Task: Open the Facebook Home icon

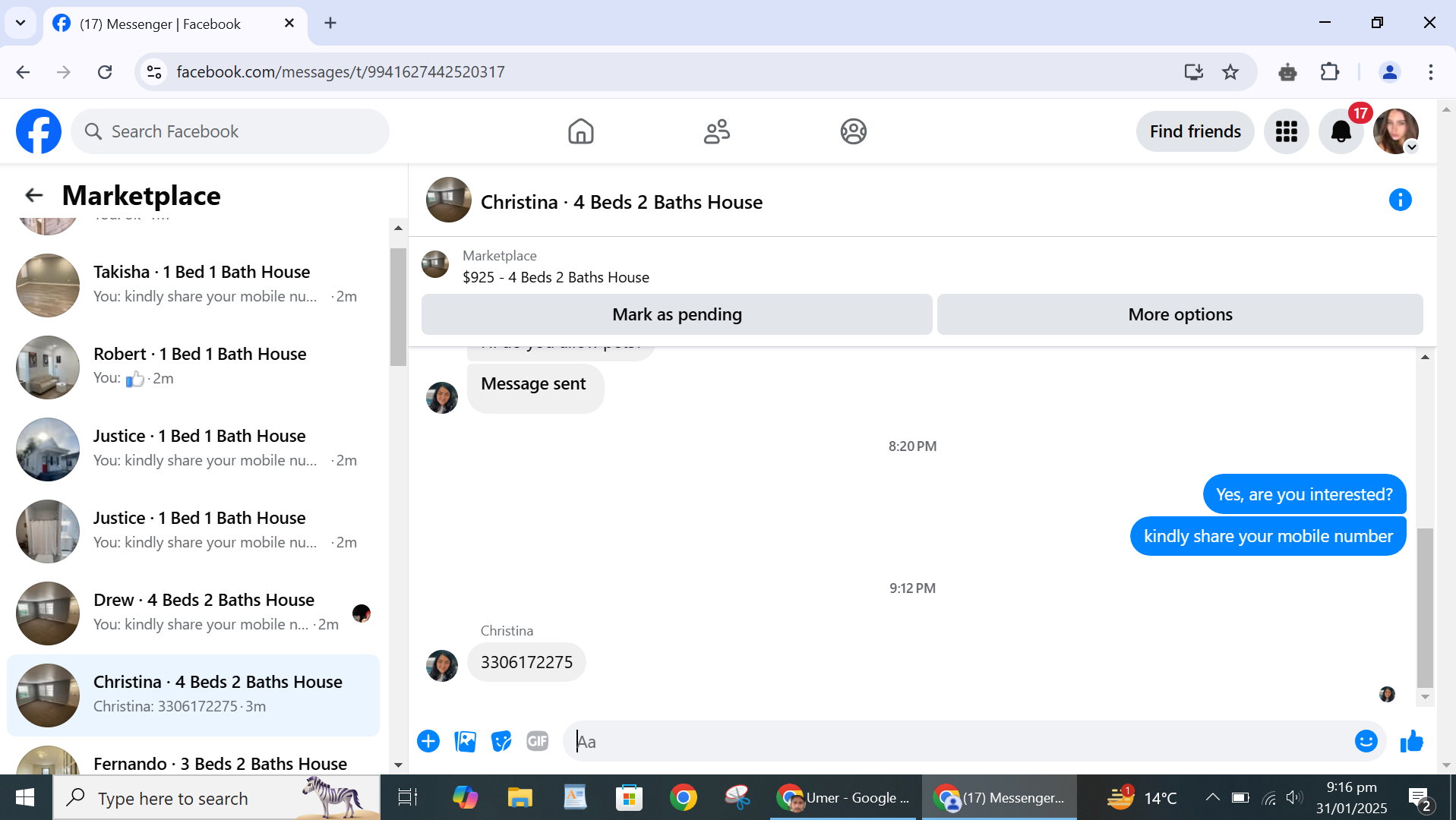Action: click(x=581, y=131)
